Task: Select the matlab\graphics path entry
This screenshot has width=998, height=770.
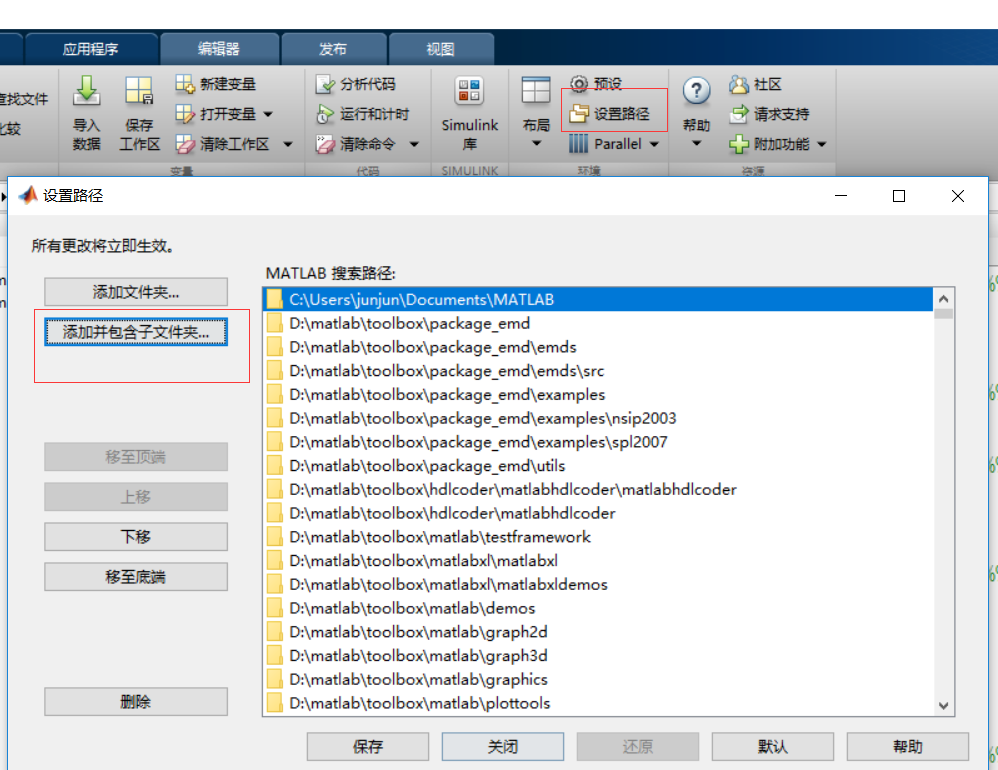Action: click(598, 680)
